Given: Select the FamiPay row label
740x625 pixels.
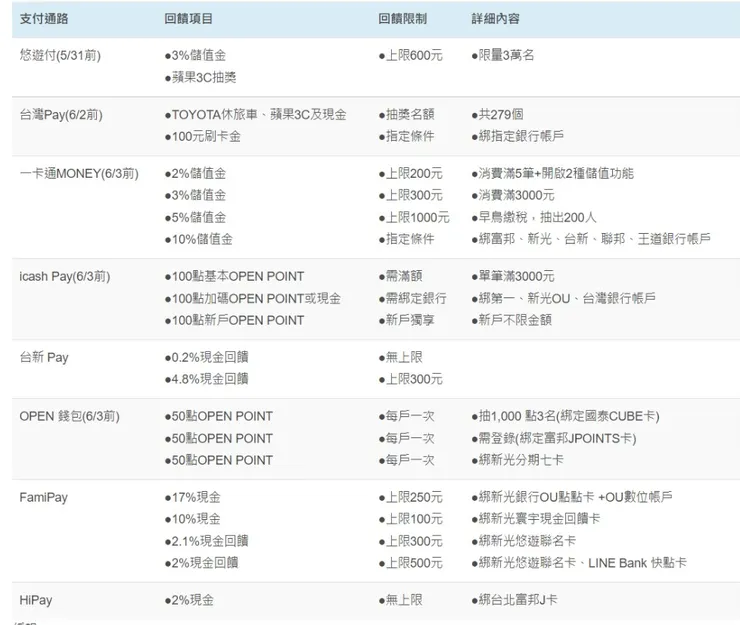Looking at the screenshot, I should 43,498.
